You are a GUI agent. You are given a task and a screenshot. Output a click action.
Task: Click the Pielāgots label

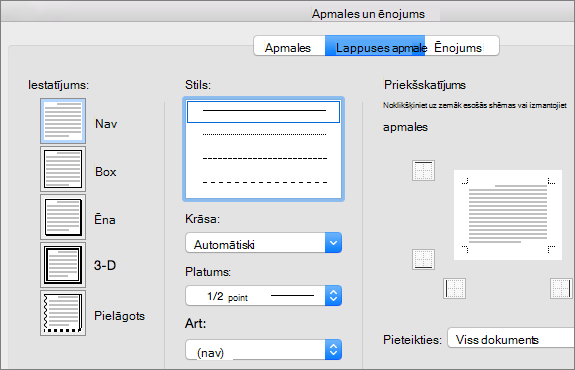[120, 316]
